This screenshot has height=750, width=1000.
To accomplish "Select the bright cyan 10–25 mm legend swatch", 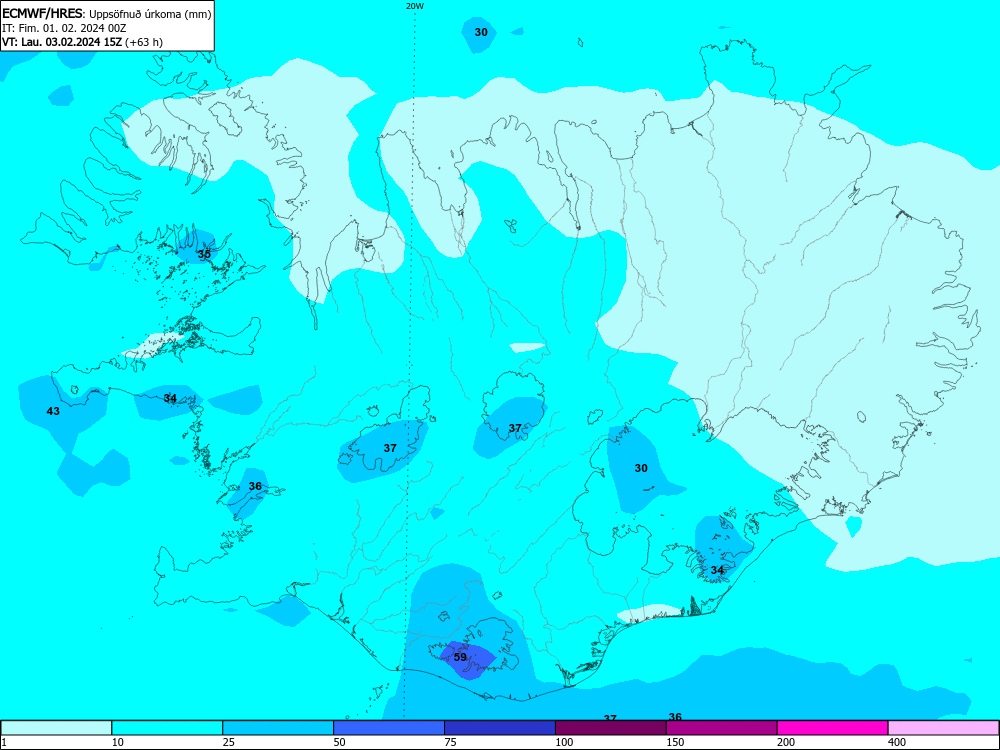I will 167,728.
